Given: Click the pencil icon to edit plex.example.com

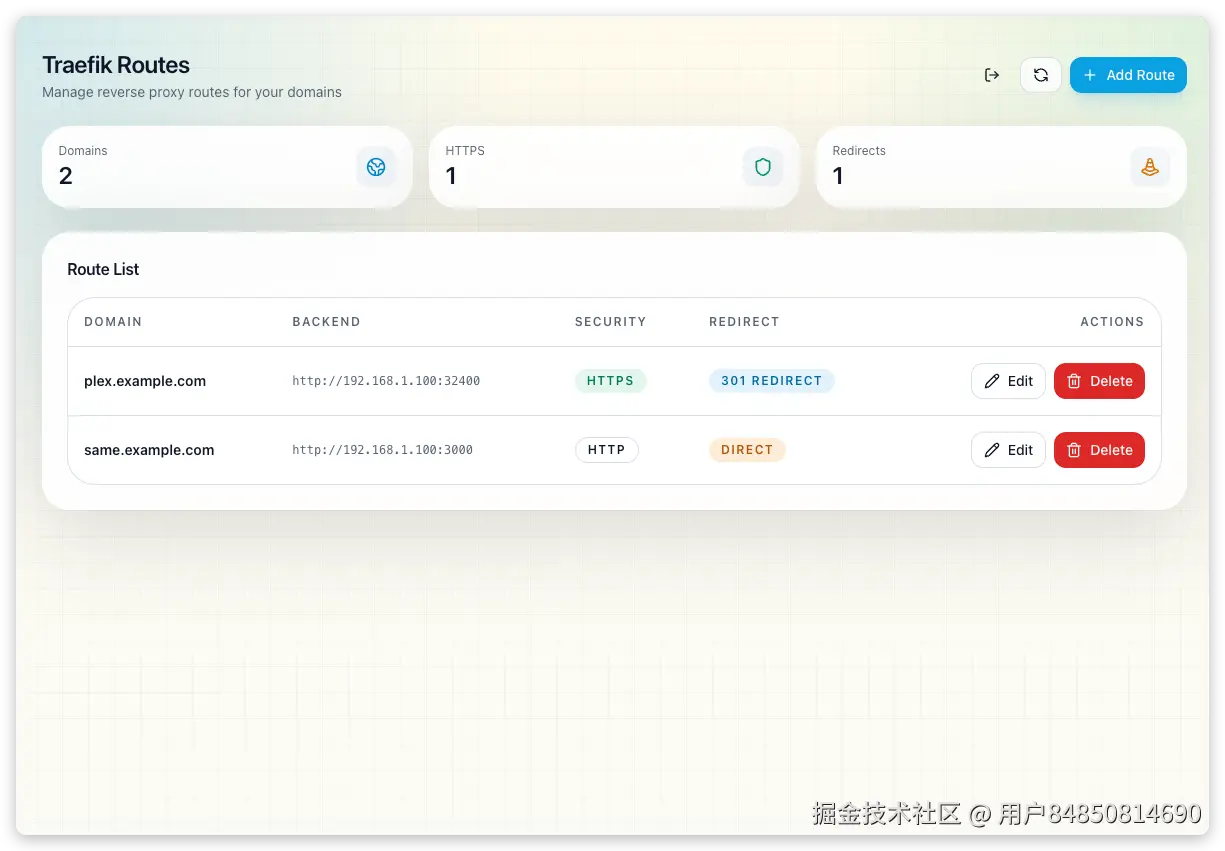Looking at the screenshot, I should coord(992,380).
